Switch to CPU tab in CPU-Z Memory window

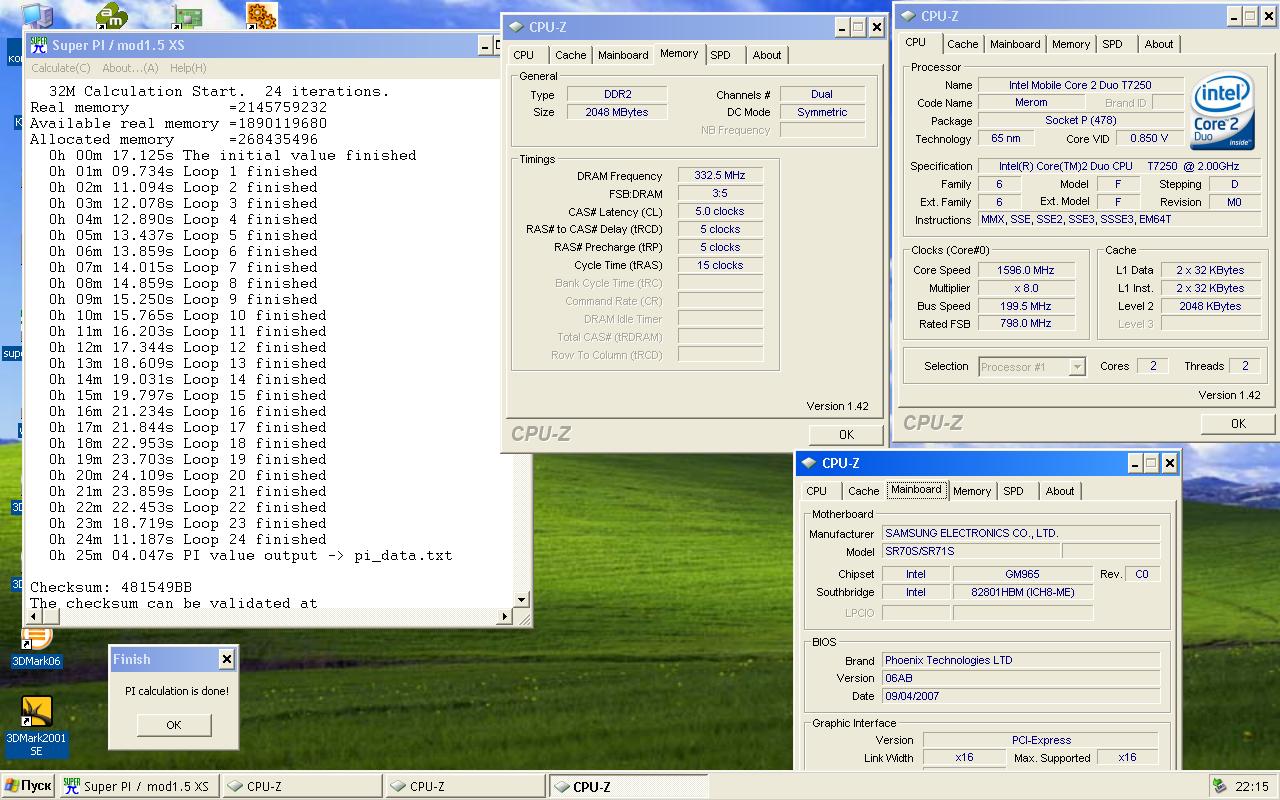[x=524, y=56]
